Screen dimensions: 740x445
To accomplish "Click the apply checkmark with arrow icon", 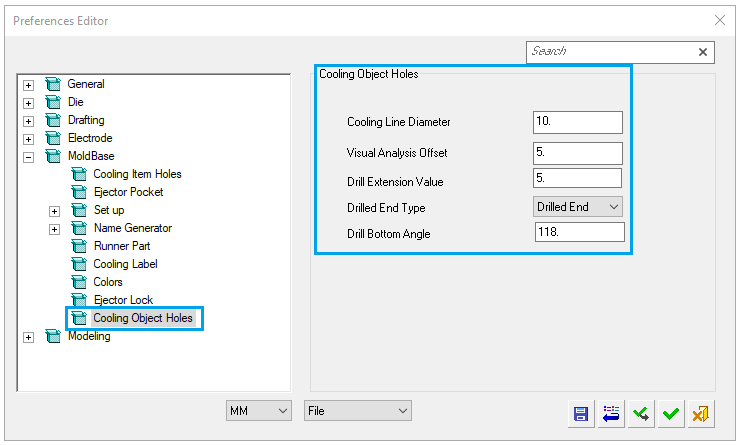I will click(x=641, y=413).
